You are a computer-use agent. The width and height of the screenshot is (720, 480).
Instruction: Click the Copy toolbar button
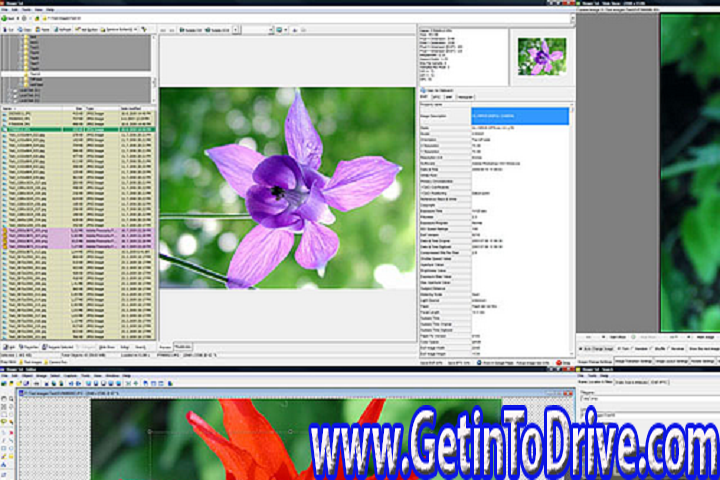pyautogui.click(x=25, y=30)
